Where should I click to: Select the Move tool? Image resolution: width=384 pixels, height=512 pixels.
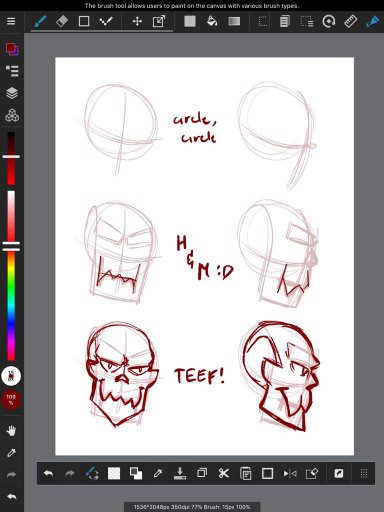point(137,22)
